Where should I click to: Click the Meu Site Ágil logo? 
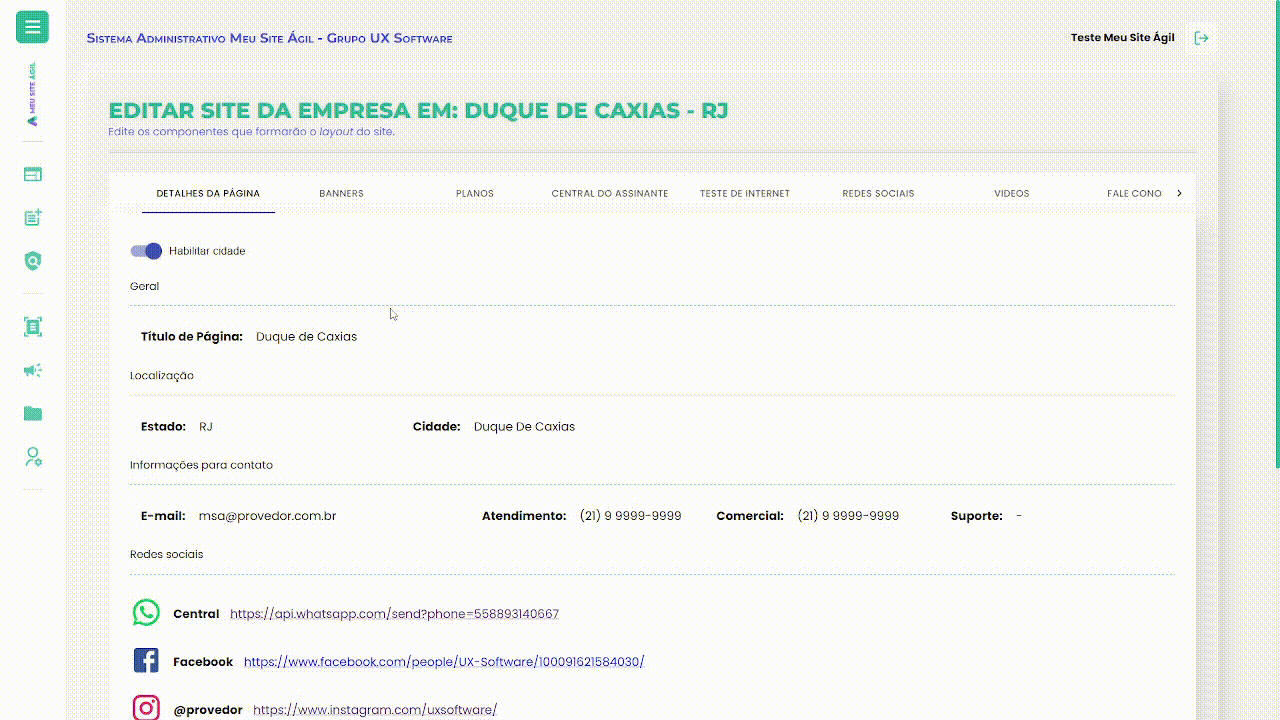(32, 95)
